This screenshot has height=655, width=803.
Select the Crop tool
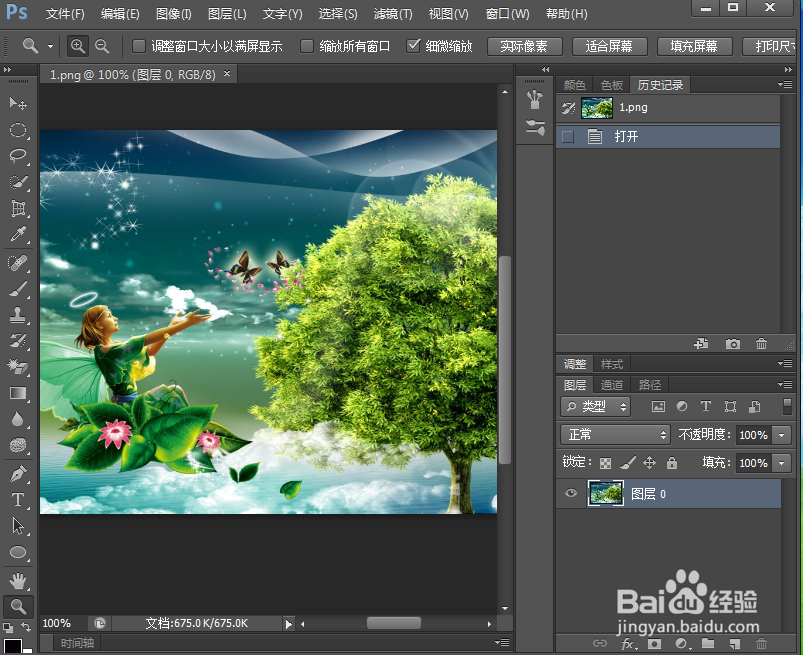18,208
